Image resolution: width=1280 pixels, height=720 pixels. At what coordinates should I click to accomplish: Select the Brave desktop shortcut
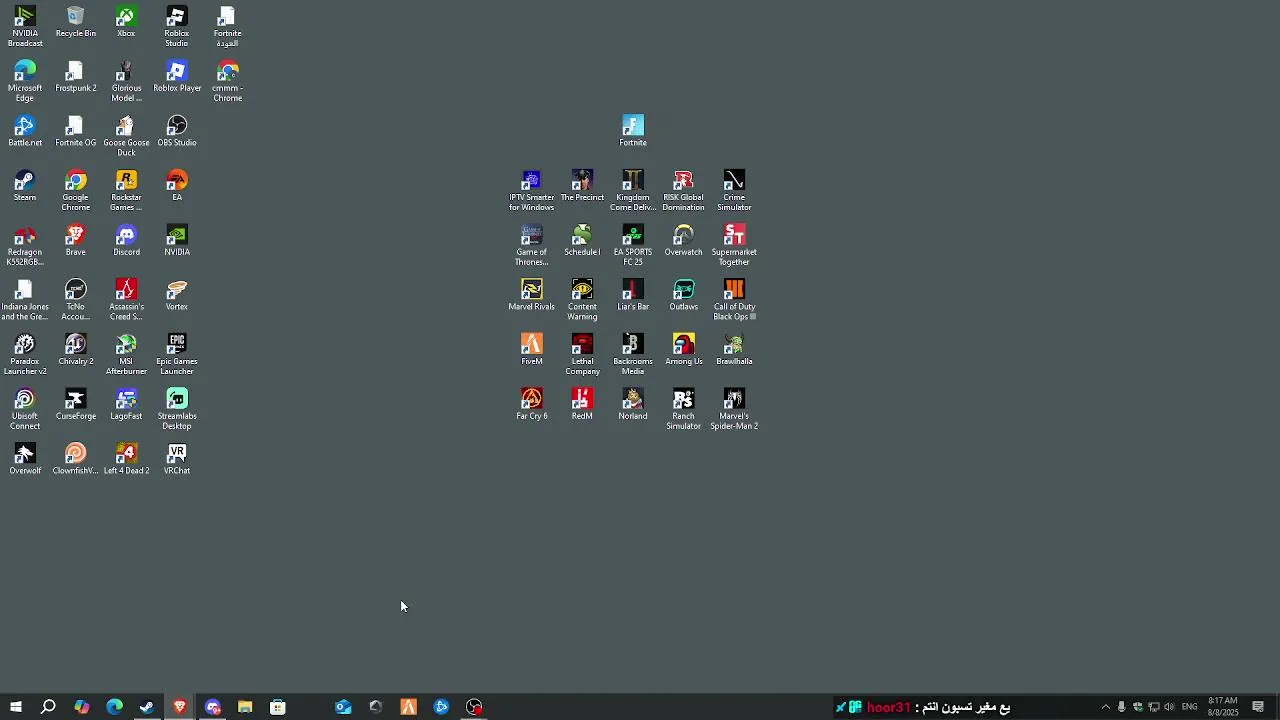(x=76, y=241)
